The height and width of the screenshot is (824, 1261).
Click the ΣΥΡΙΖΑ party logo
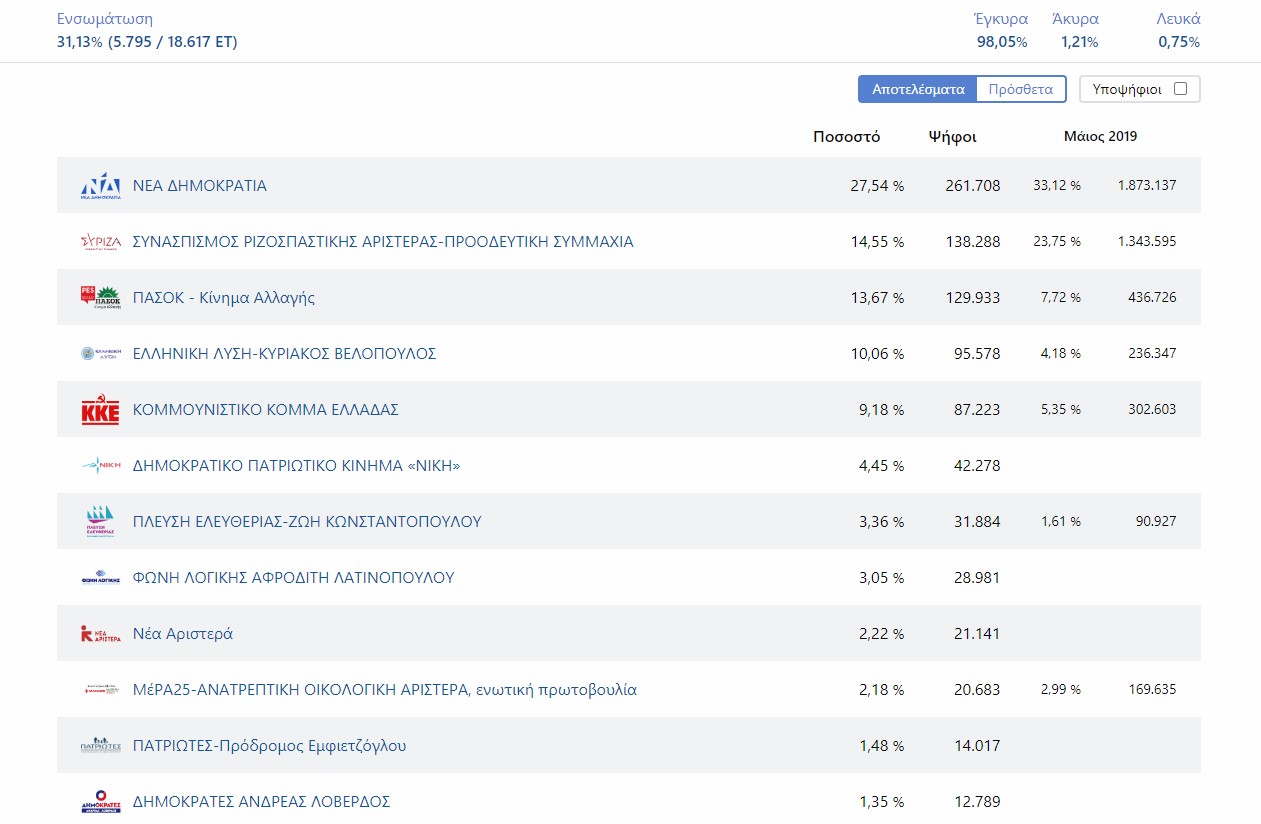click(x=100, y=242)
